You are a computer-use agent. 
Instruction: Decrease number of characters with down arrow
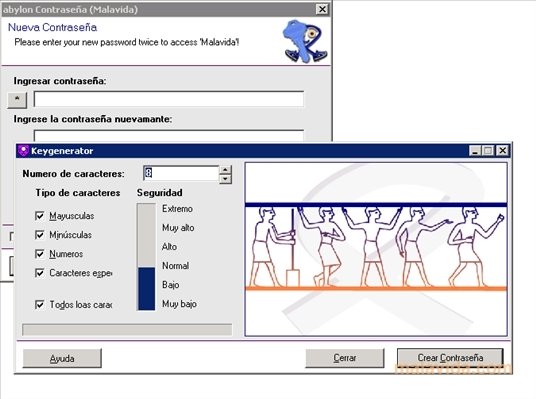[x=225, y=179]
